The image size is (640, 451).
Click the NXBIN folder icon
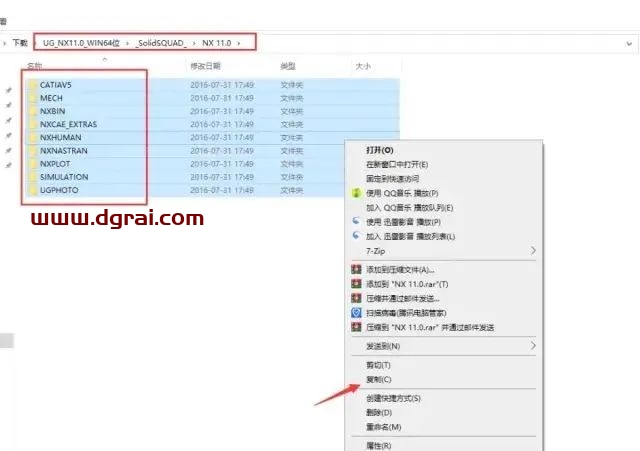(33, 111)
